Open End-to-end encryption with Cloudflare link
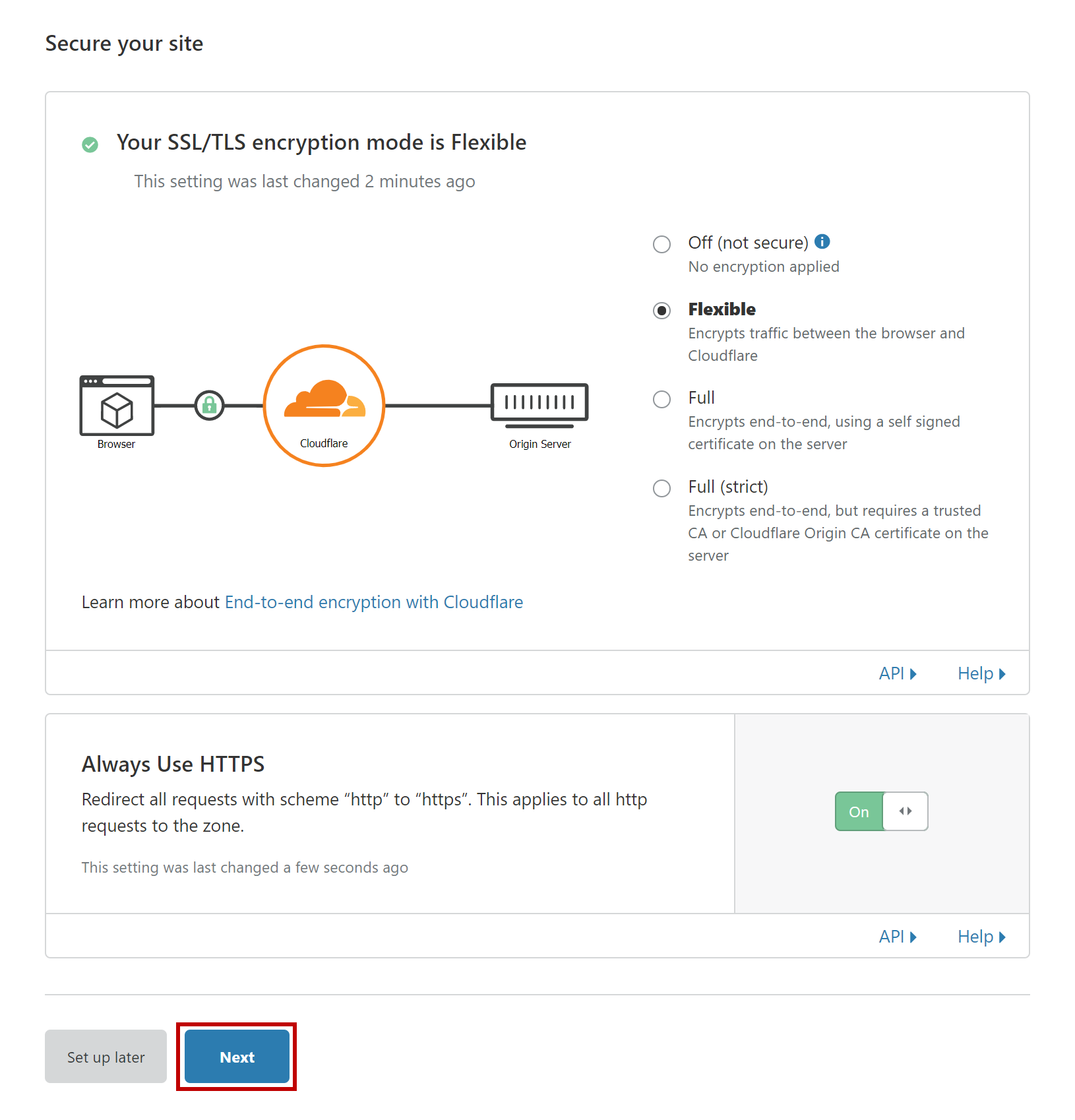Screen dimensions: 1075x1120 [374, 602]
